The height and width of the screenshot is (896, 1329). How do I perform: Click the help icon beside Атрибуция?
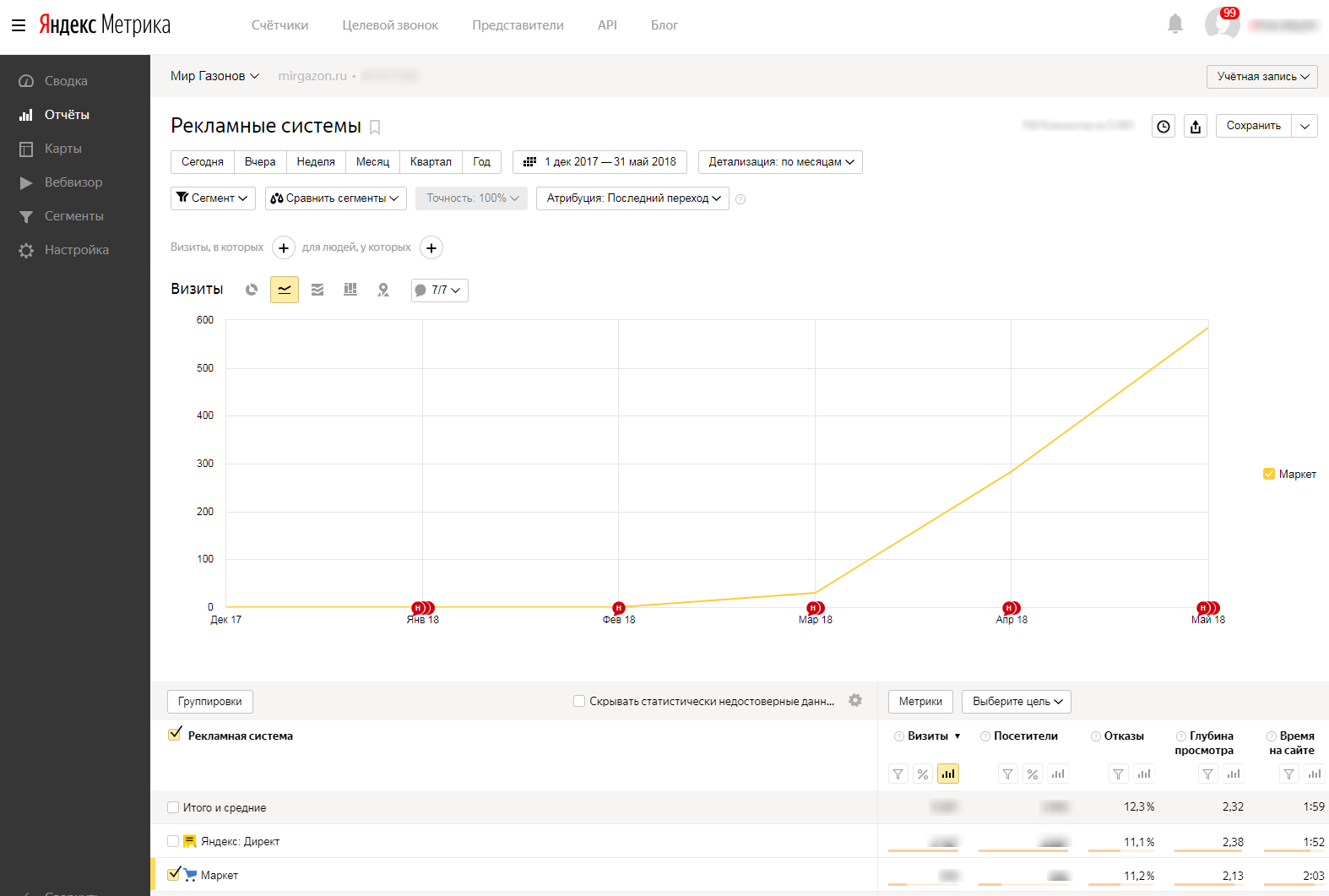(740, 199)
